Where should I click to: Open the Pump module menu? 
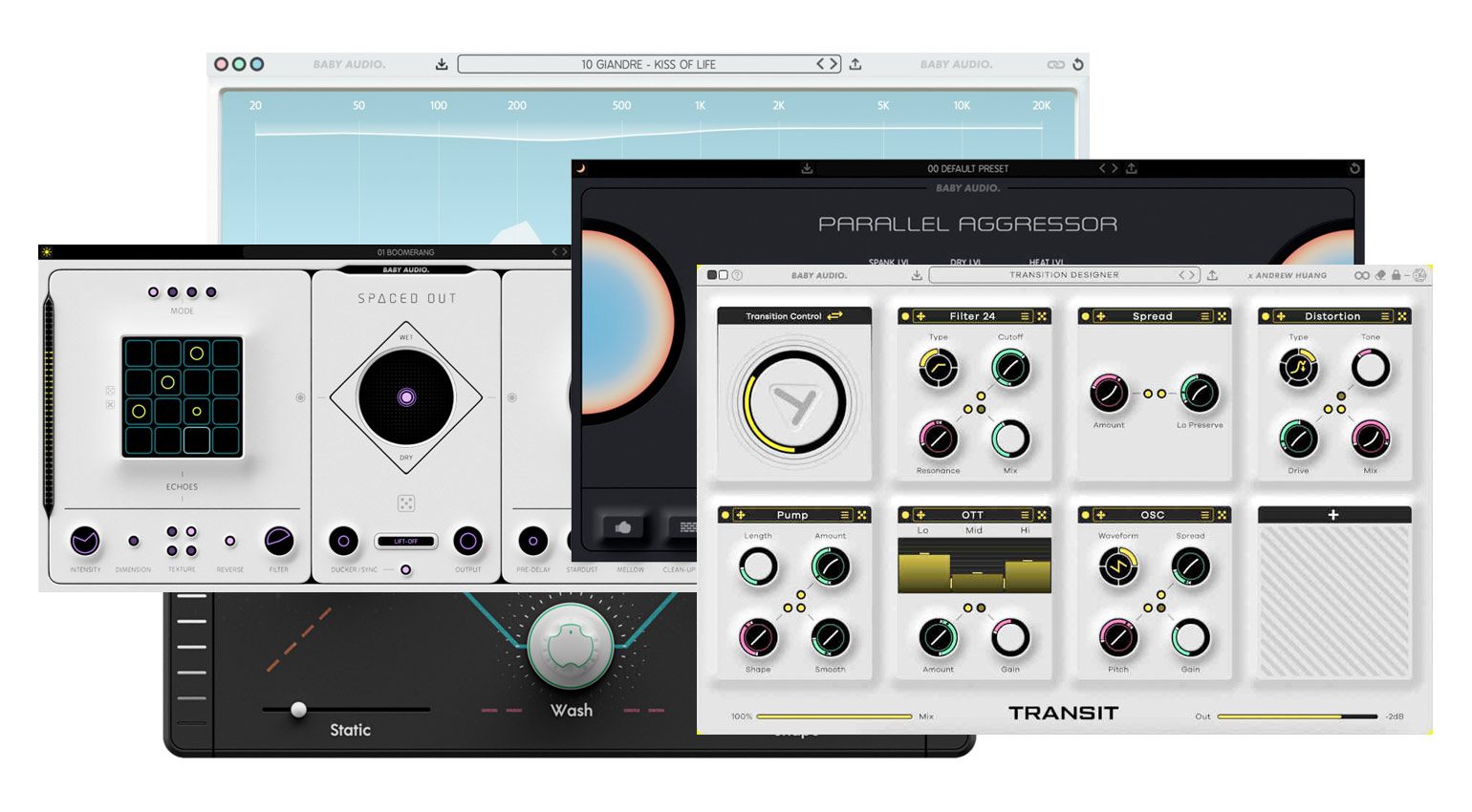845,515
